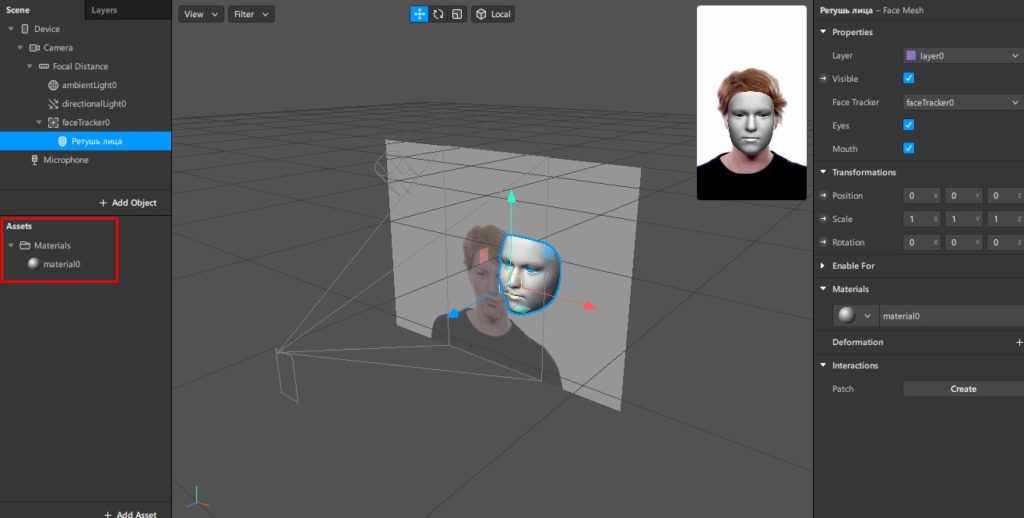Toggle the Eyes checkbox
The image size is (1024, 518).
908,125
